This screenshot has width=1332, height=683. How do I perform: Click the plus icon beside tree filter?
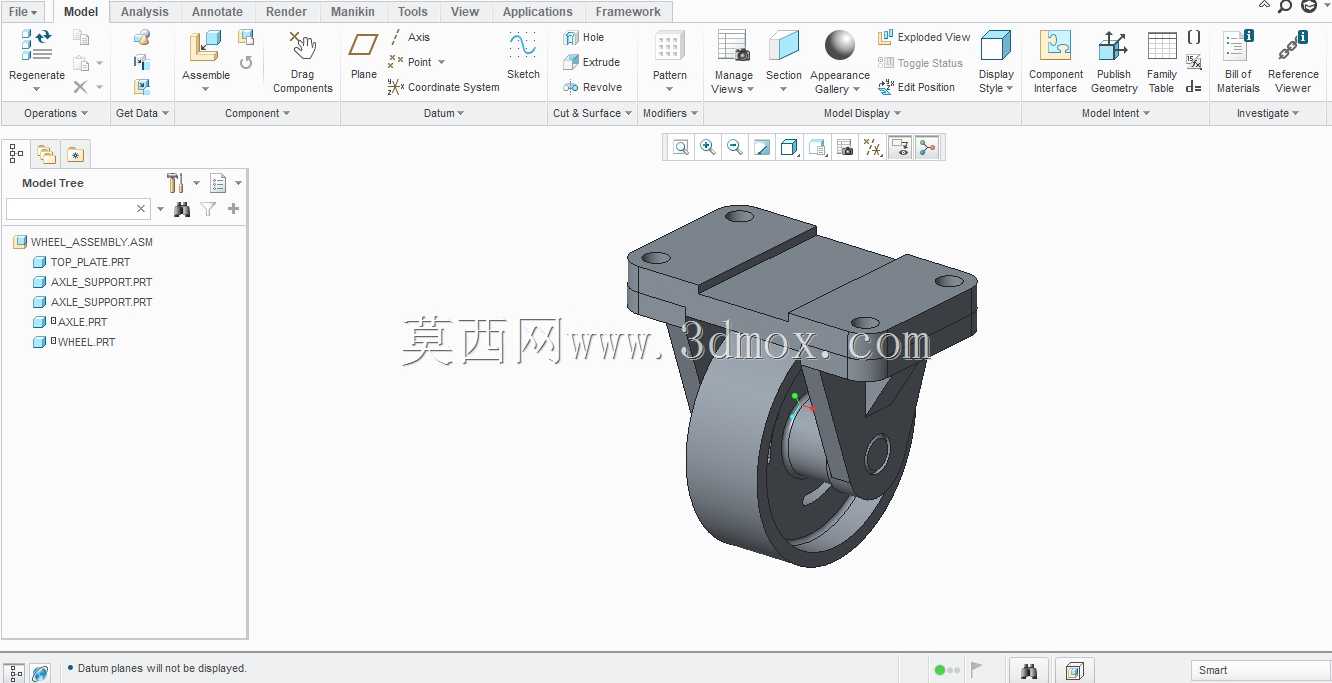pyautogui.click(x=234, y=209)
